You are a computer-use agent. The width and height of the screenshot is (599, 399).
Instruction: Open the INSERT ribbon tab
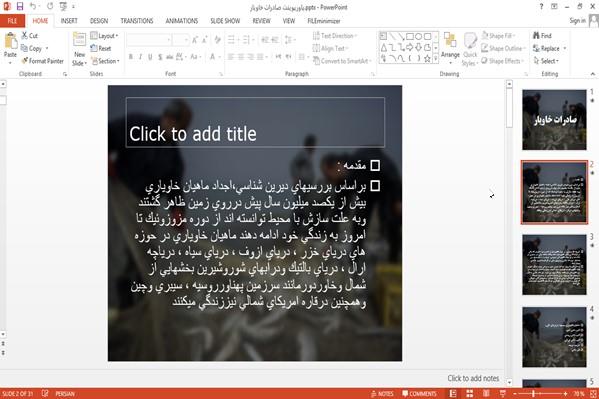pyautogui.click(x=69, y=21)
